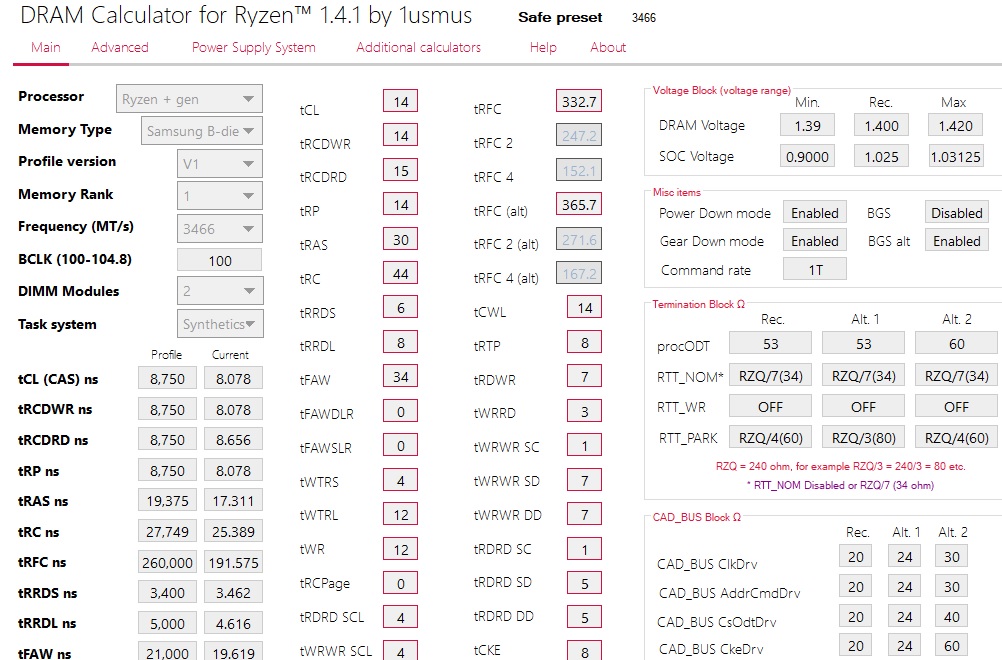
Task: Click the tCL value field 14
Action: (x=401, y=102)
